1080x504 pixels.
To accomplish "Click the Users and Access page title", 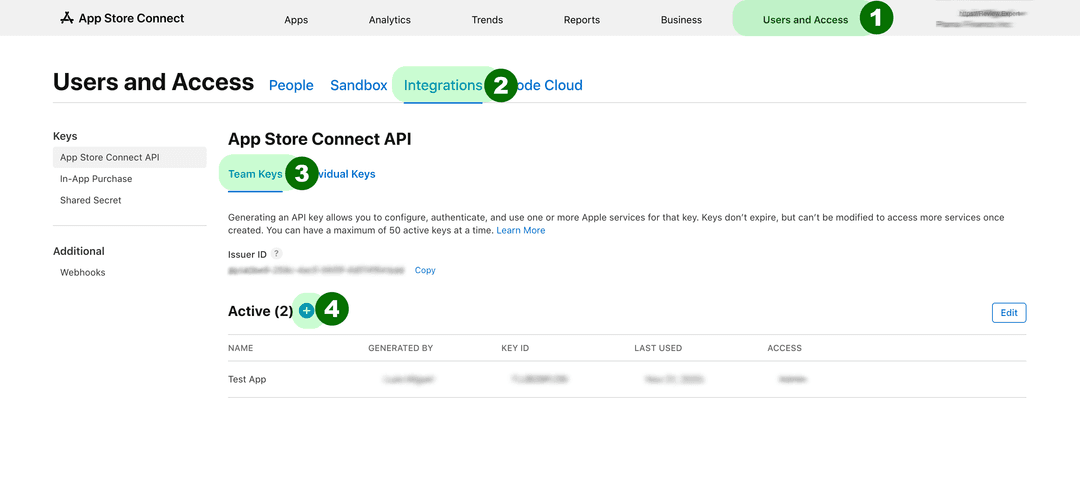I will click(154, 83).
